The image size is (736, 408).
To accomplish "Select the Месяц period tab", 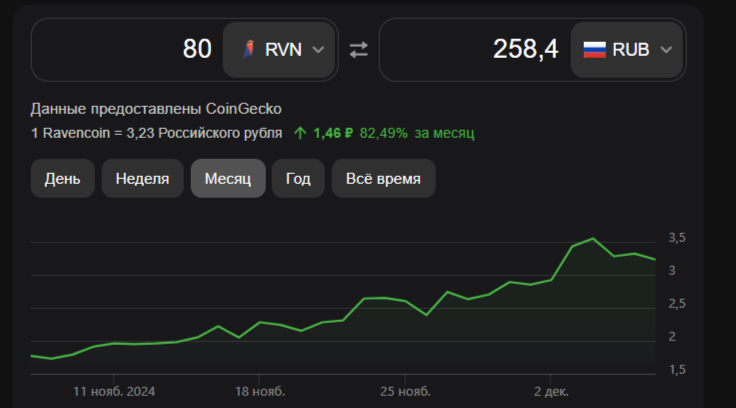I will click(x=228, y=178).
